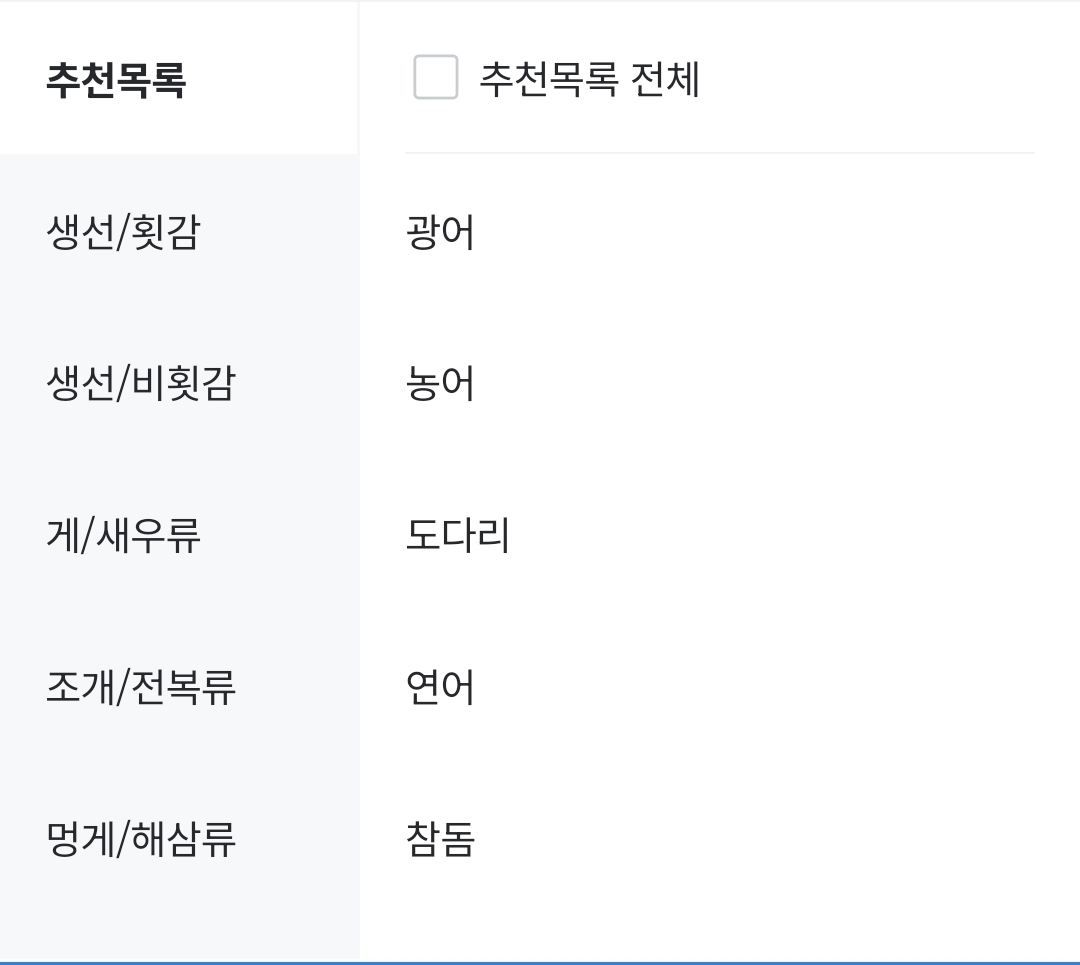The width and height of the screenshot is (1080, 965).
Task: Open the 생선/횟감 category
Action: [x=179, y=231]
